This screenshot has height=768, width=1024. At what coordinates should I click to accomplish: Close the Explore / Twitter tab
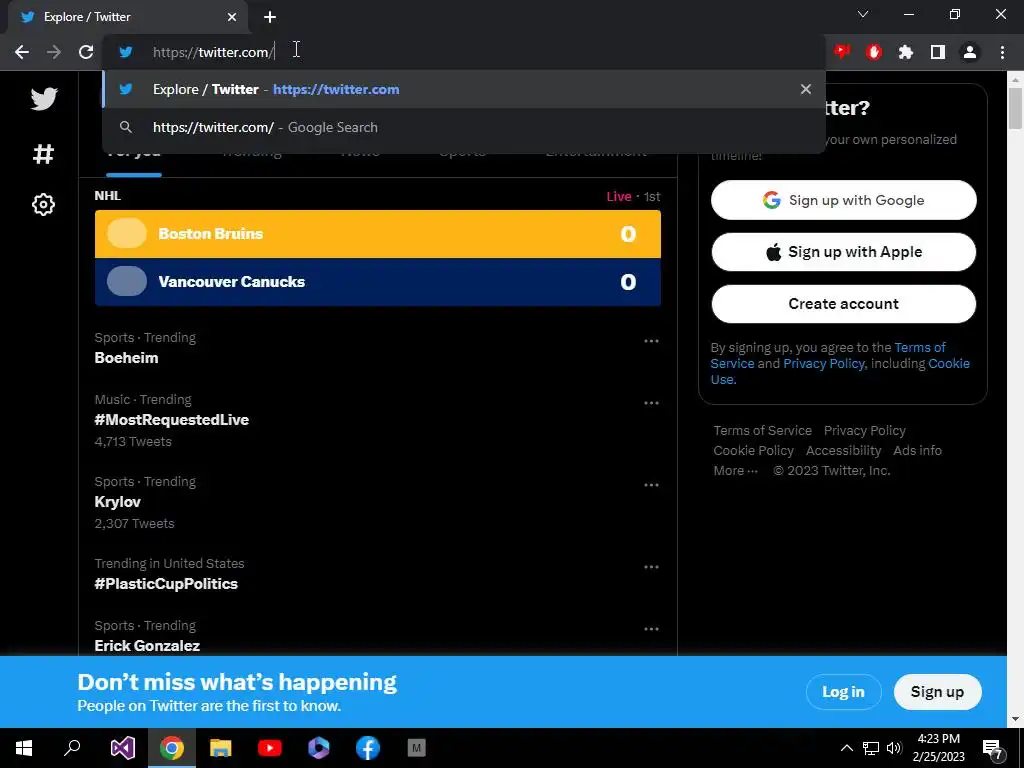232,17
